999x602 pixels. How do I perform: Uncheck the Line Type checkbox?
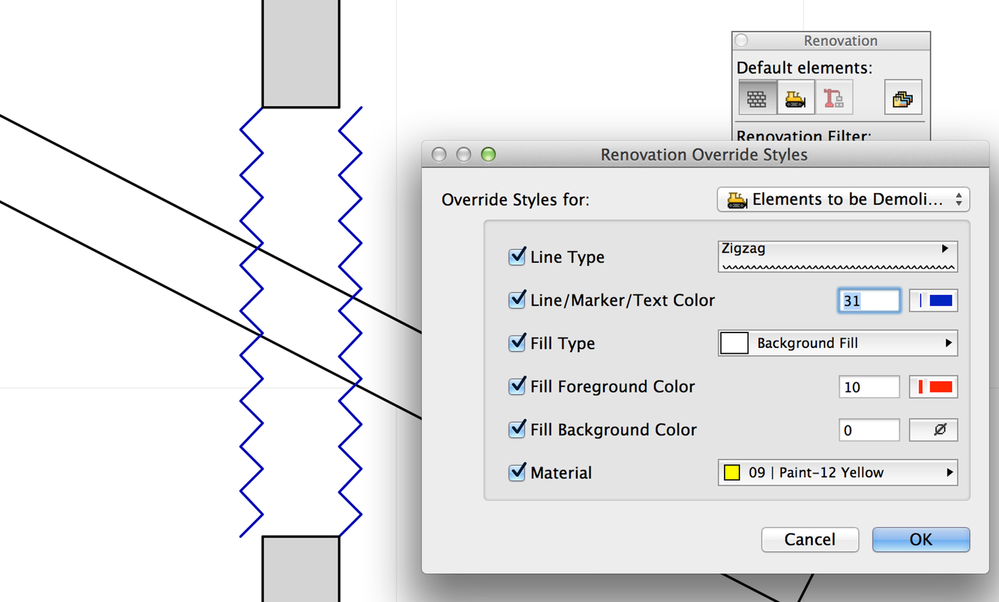point(517,256)
